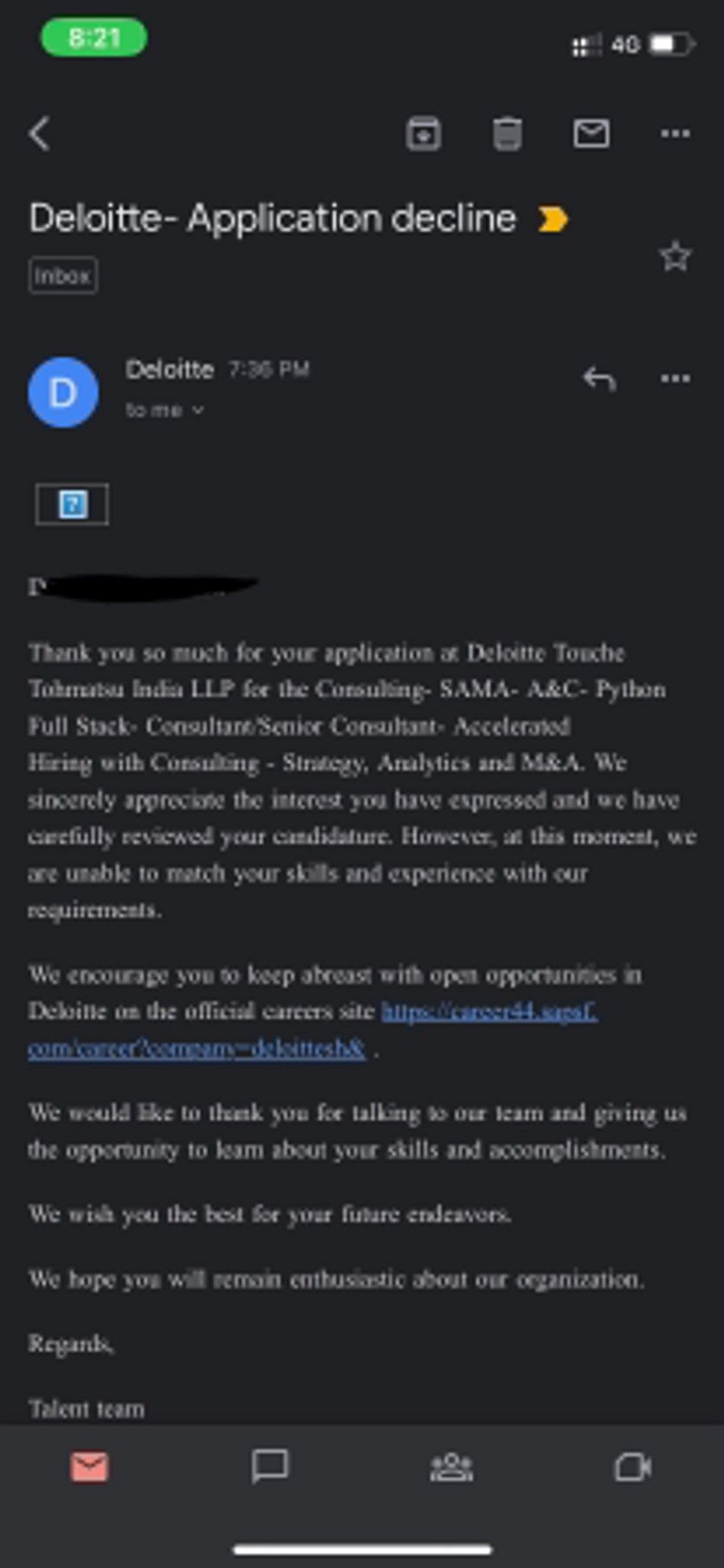Go back using the back arrow
The width and height of the screenshot is (724, 1568).
point(41,134)
